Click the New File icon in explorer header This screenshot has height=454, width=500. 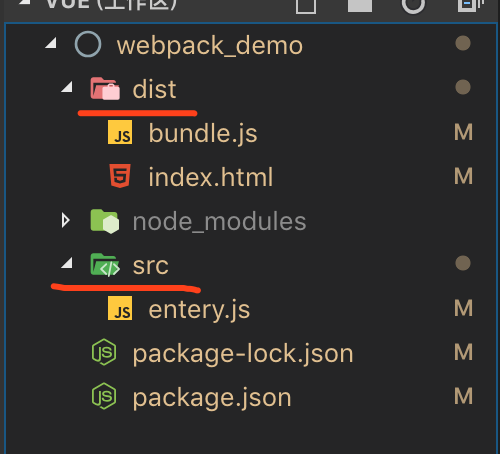(x=306, y=6)
